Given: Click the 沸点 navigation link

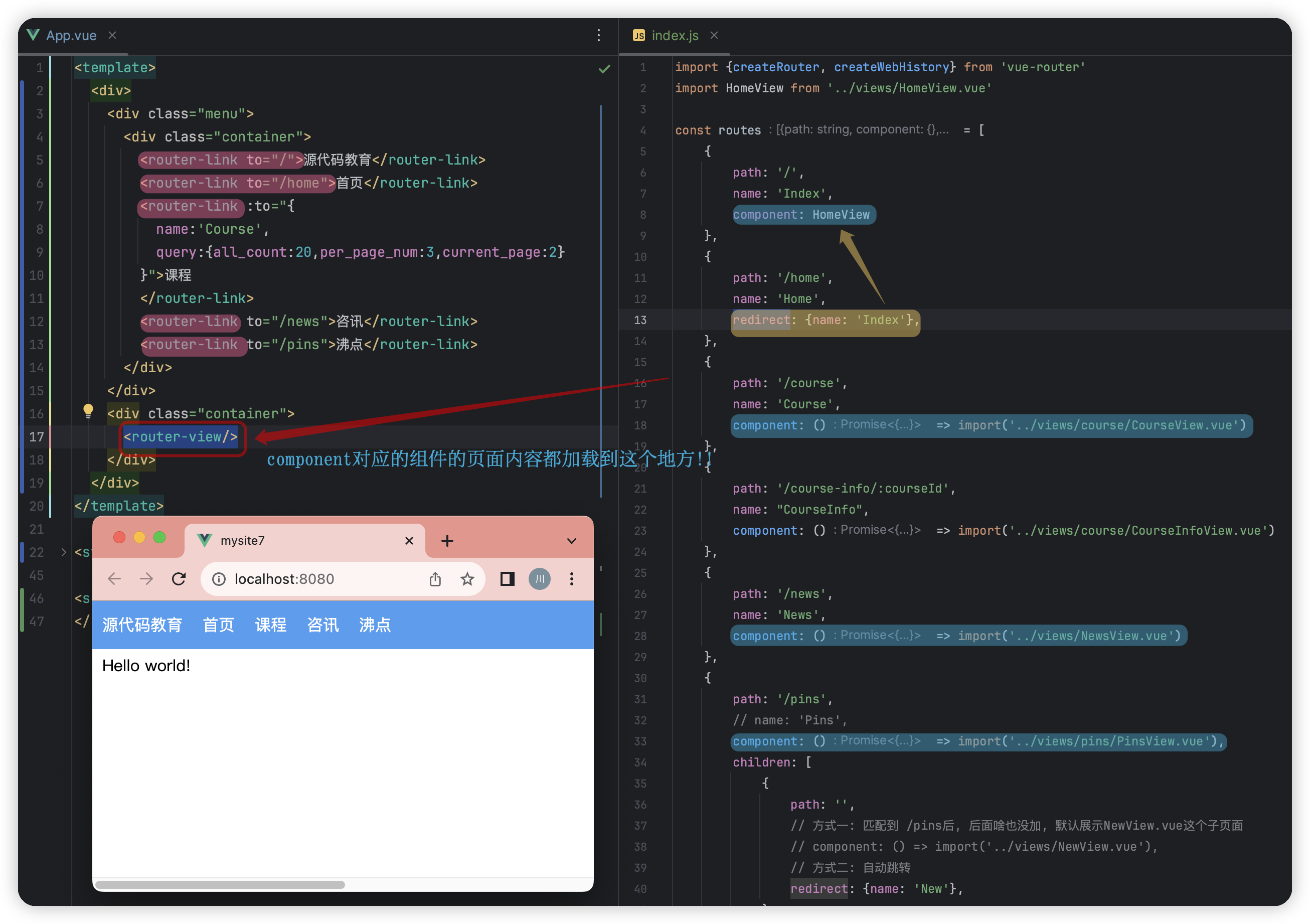Looking at the screenshot, I should 375,625.
